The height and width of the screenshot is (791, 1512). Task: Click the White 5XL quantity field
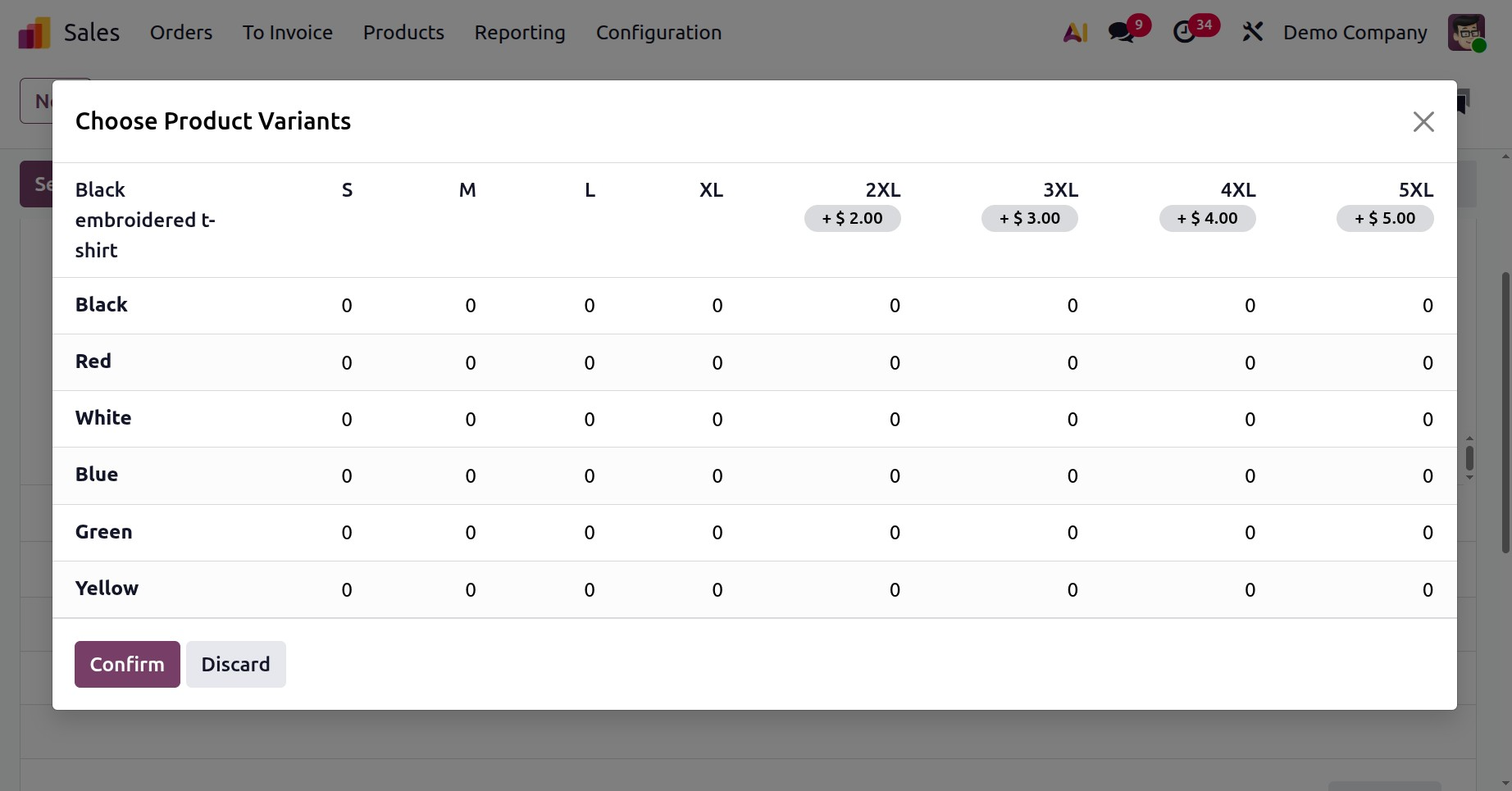pos(1428,420)
